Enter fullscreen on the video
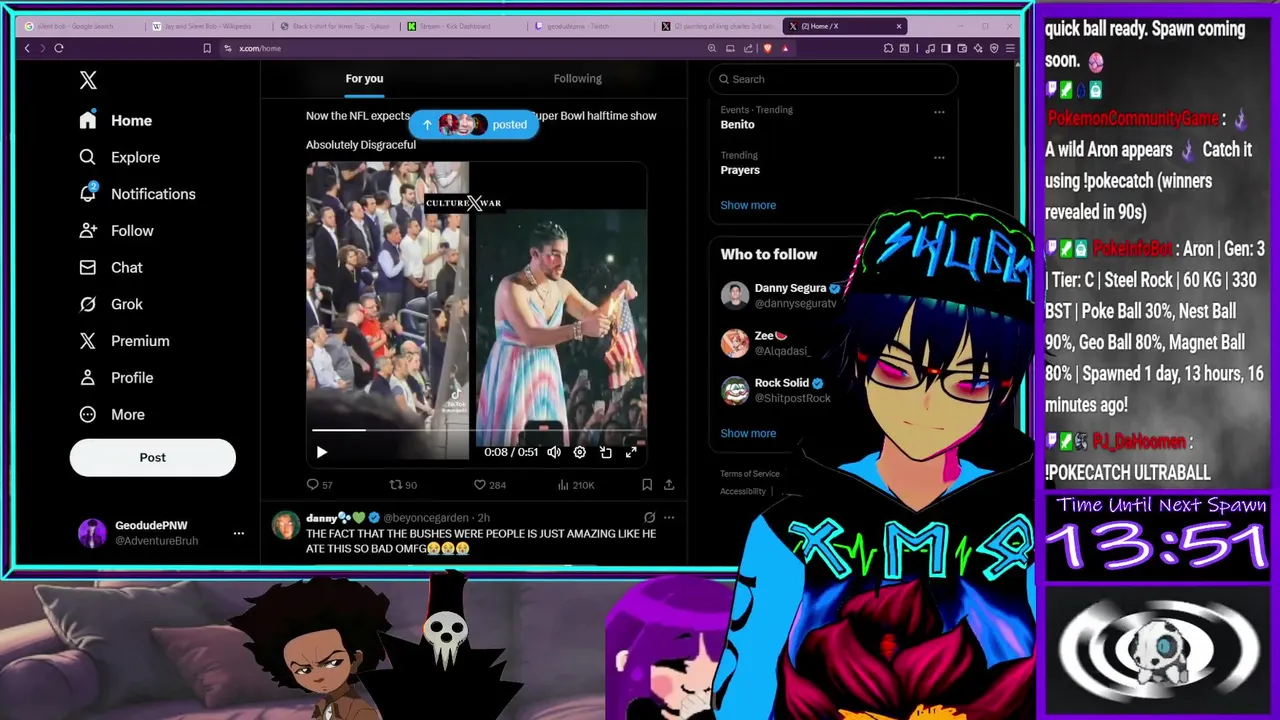This screenshot has width=1280, height=720. tap(631, 452)
